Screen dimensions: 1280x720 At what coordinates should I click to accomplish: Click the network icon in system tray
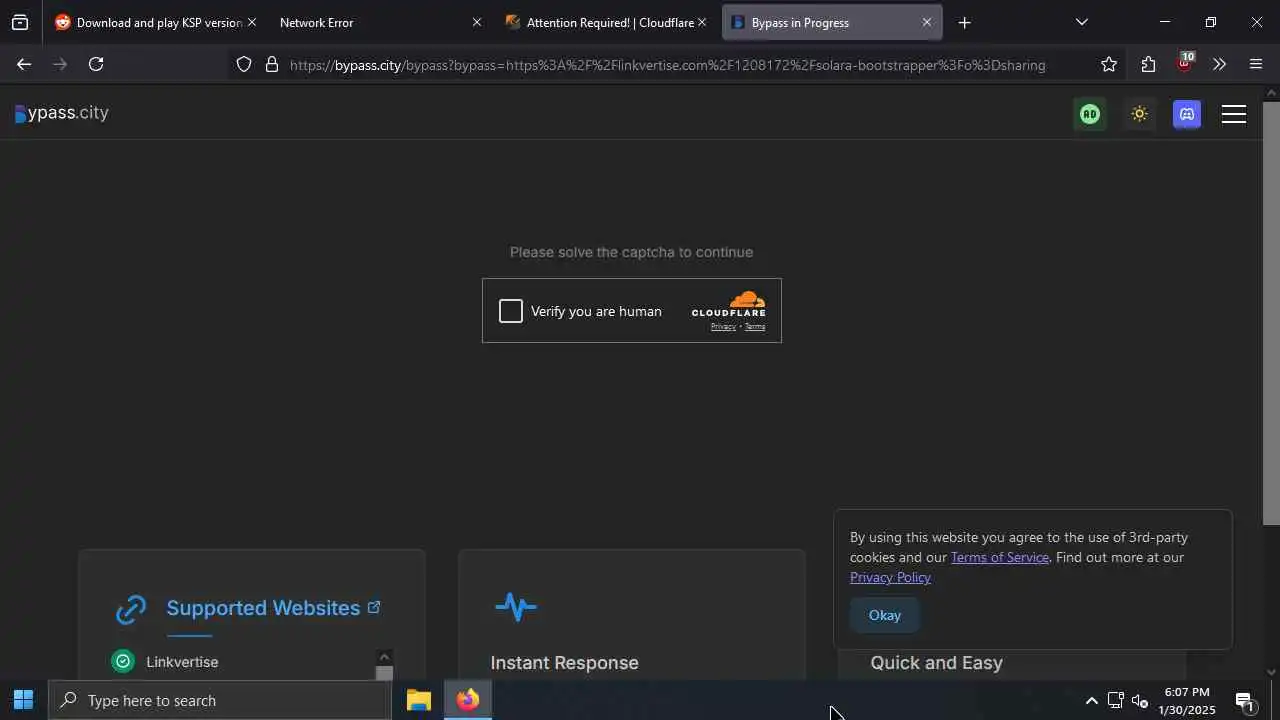(x=1115, y=701)
